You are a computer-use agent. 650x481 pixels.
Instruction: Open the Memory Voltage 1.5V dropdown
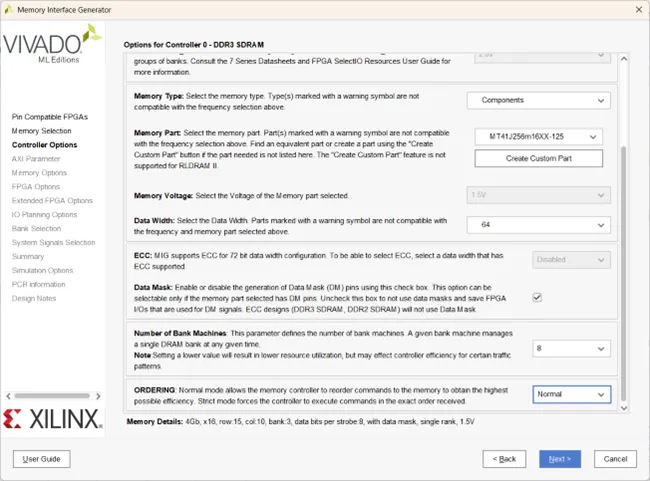538,195
